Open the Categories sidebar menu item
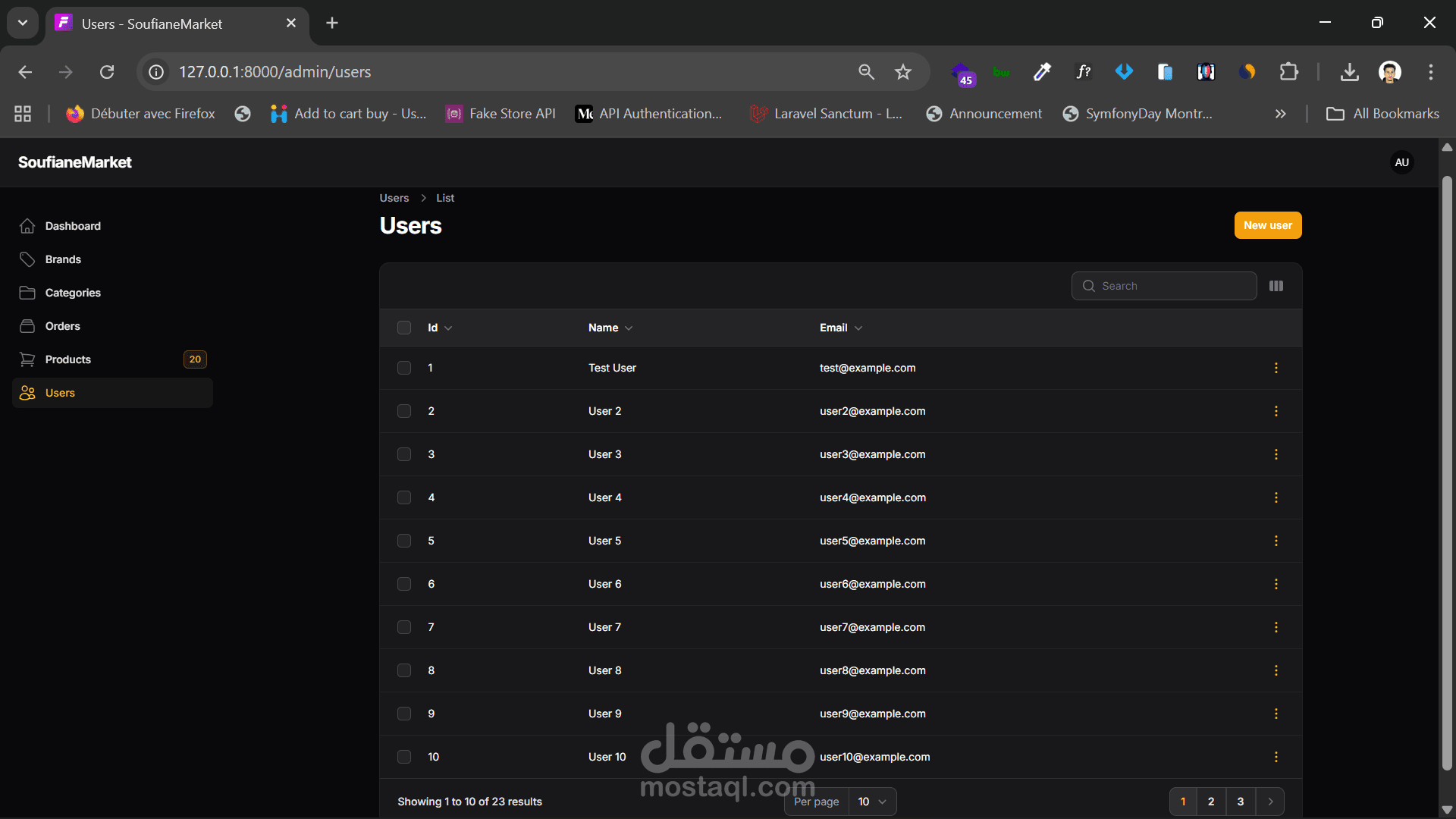1456x819 pixels. pyautogui.click(x=73, y=293)
